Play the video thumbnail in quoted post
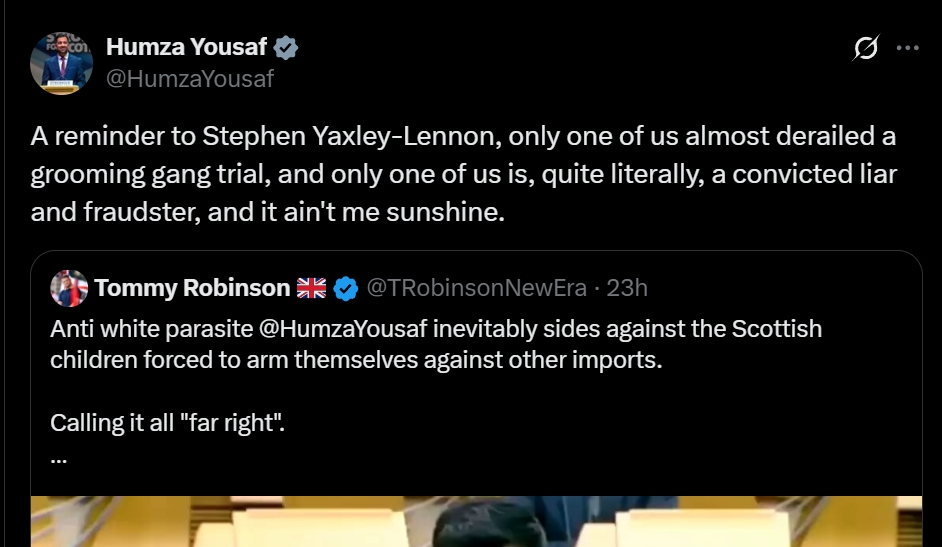The width and height of the screenshot is (942, 547). tap(476, 521)
